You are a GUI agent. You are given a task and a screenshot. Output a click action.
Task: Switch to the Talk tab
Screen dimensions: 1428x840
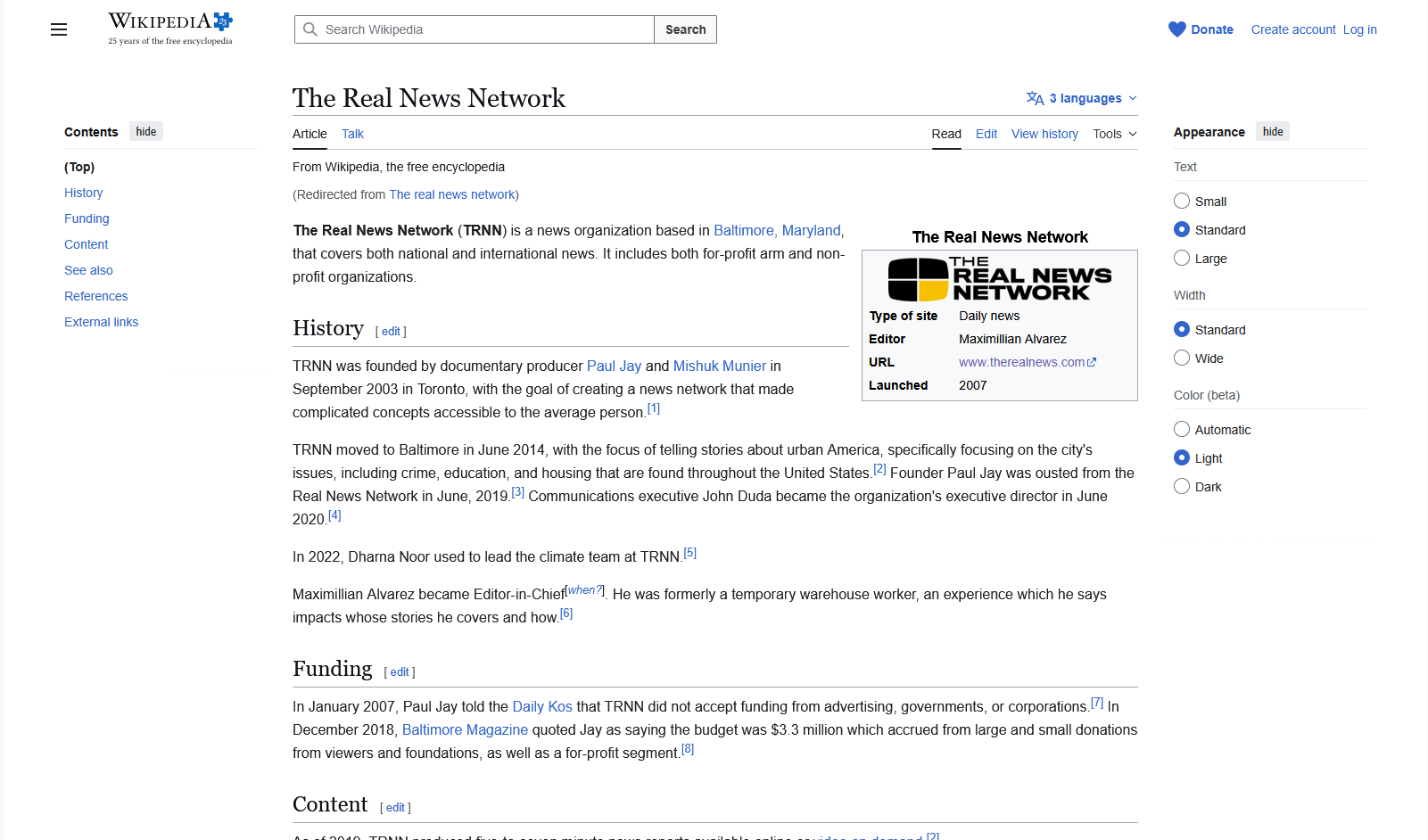(352, 134)
